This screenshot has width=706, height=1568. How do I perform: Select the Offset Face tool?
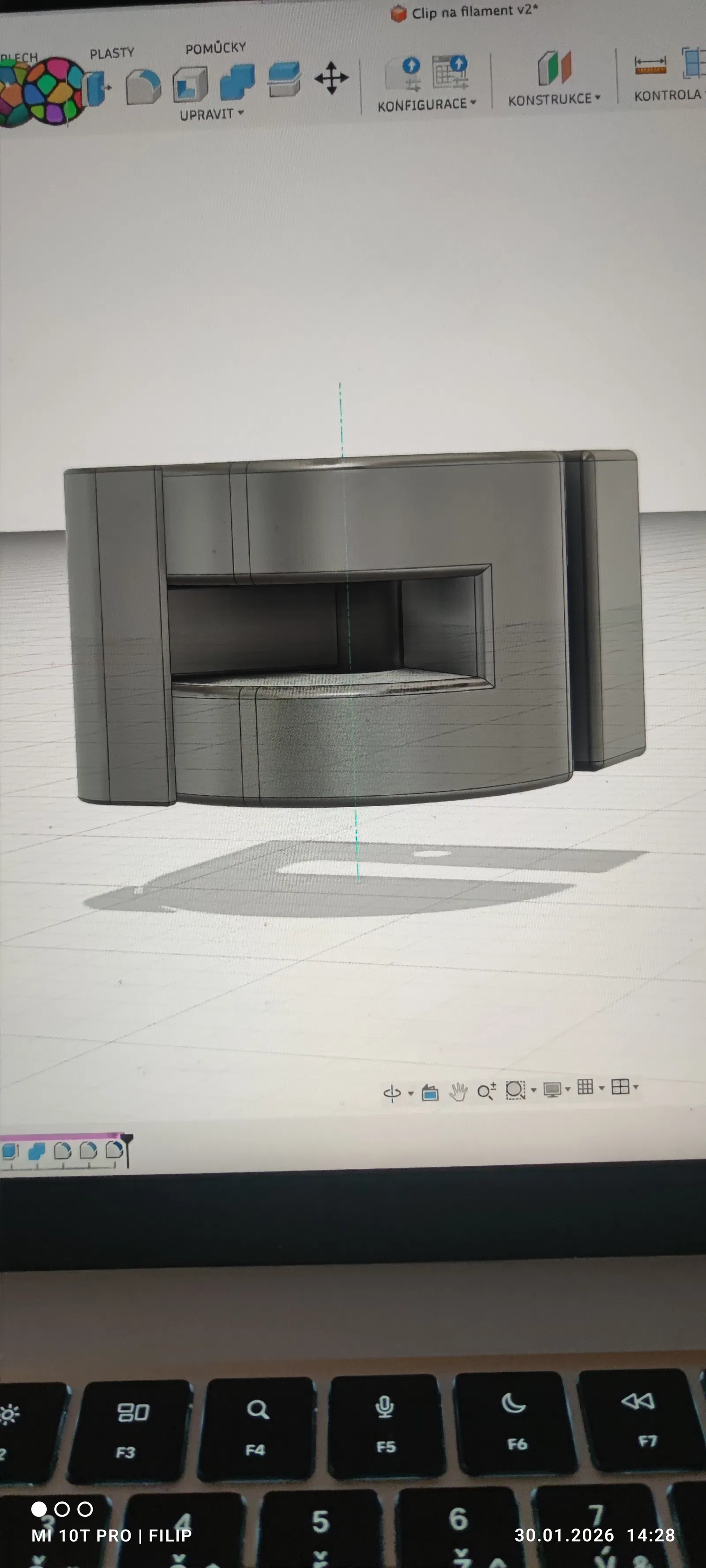click(284, 79)
